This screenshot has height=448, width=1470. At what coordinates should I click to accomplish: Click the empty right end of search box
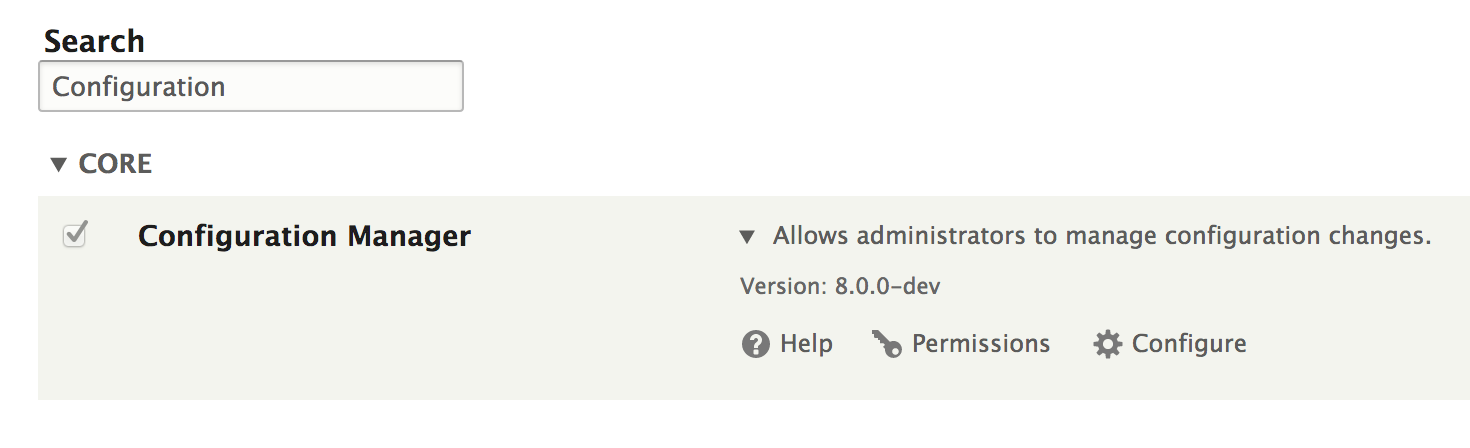pyautogui.click(x=400, y=86)
